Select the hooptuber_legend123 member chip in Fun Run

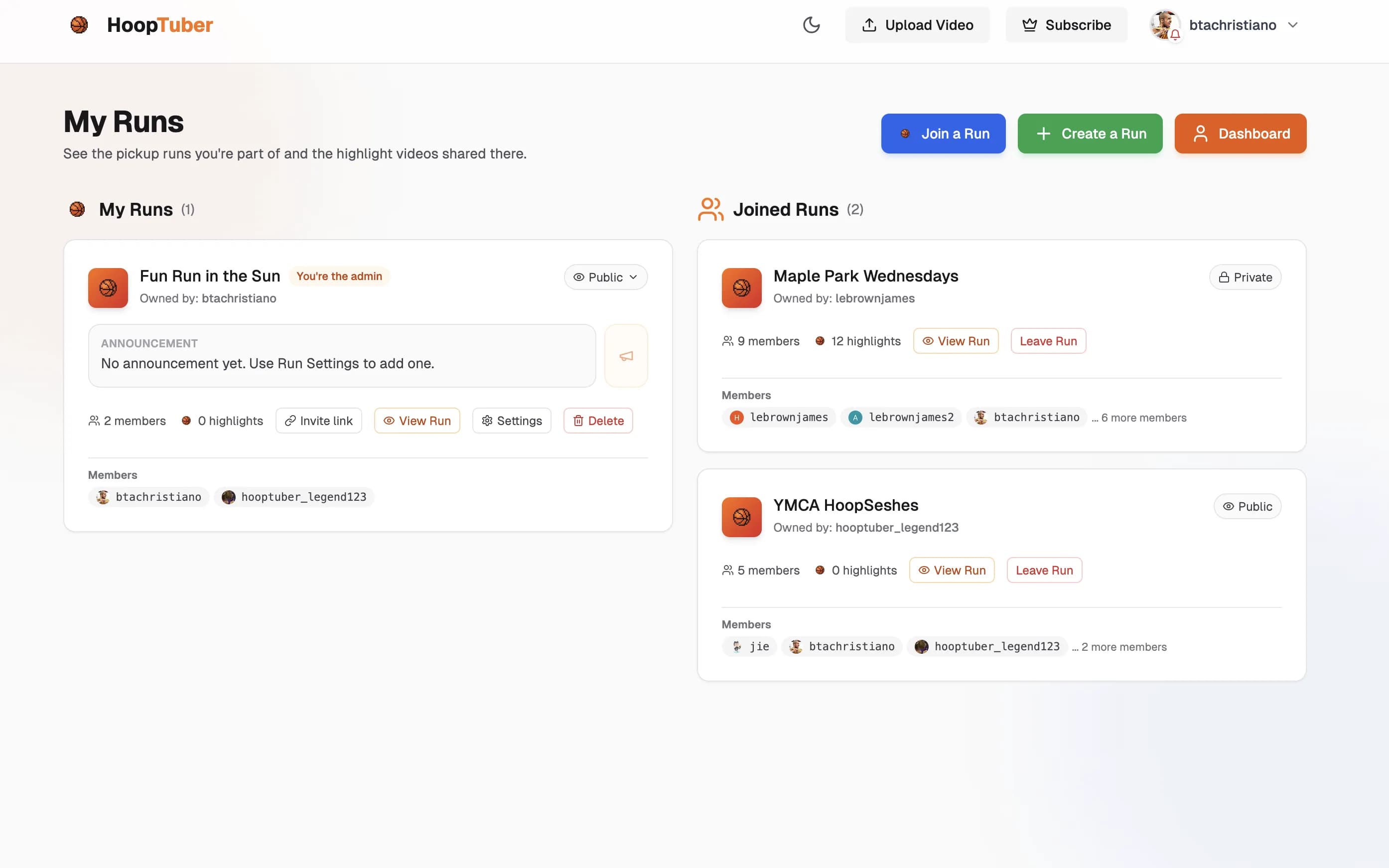click(x=294, y=497)
